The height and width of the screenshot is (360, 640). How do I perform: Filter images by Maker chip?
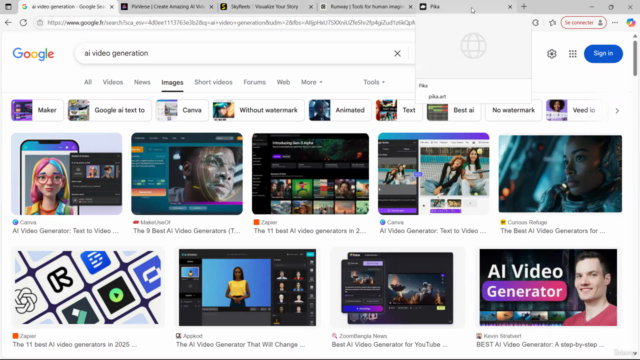pyautogui.click(x=37, y=110)
